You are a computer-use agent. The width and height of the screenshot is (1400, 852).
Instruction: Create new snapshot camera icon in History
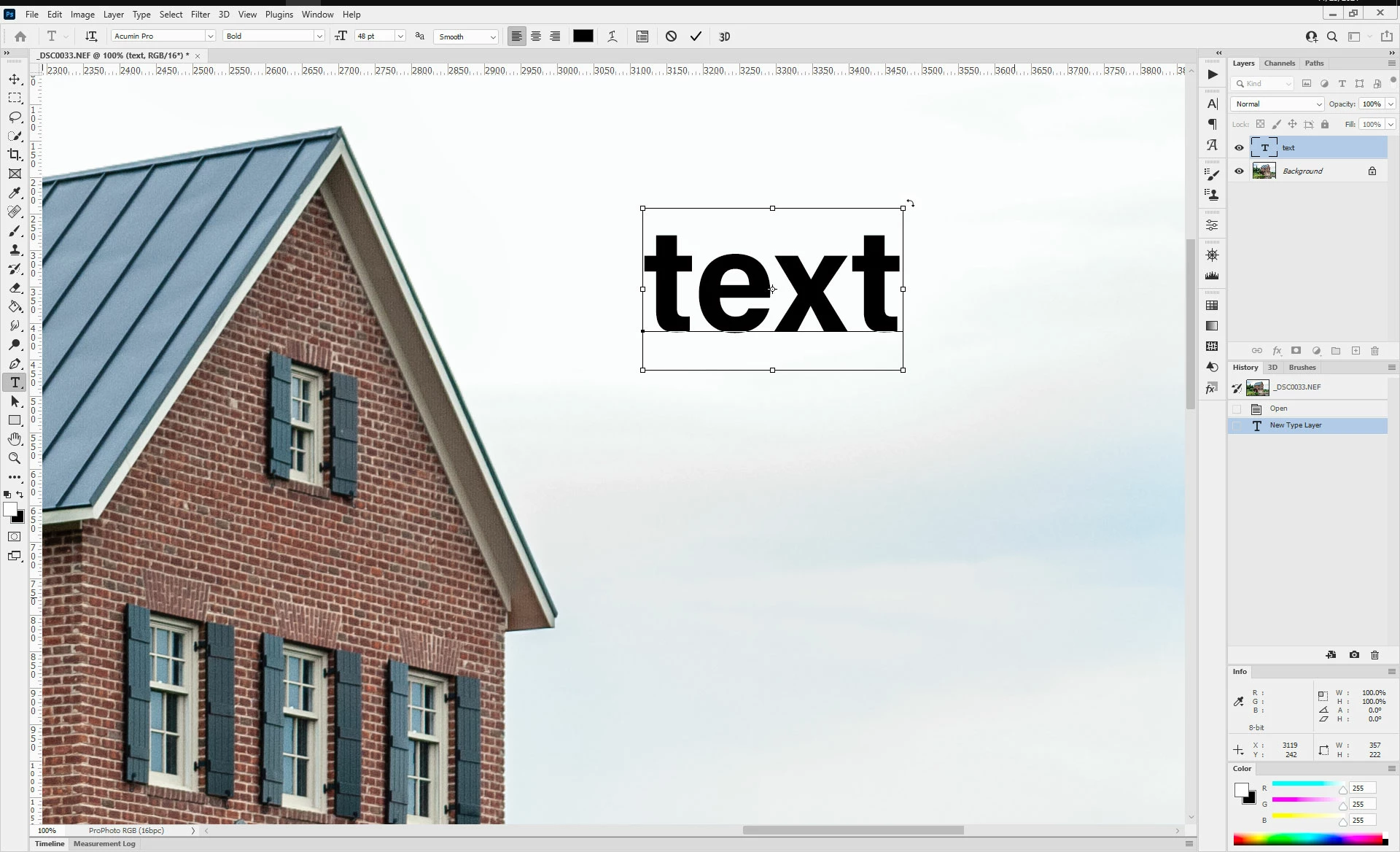click(1354, 655)
